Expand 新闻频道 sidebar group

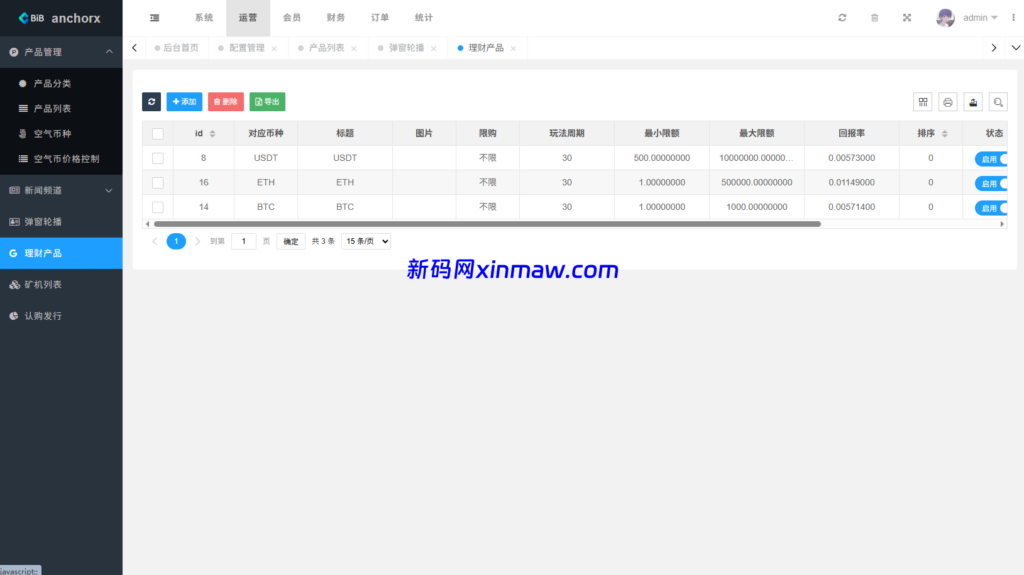pos(61,190)
